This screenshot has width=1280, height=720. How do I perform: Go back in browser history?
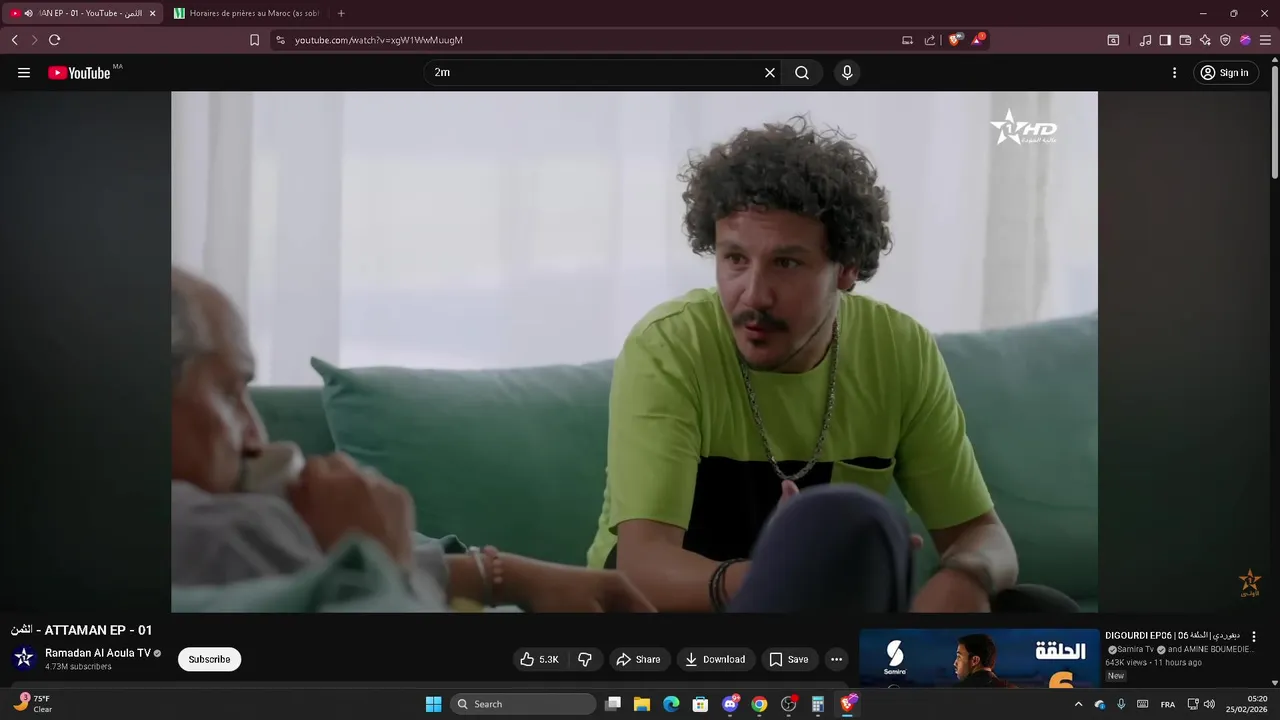click(x=14, y=40)
